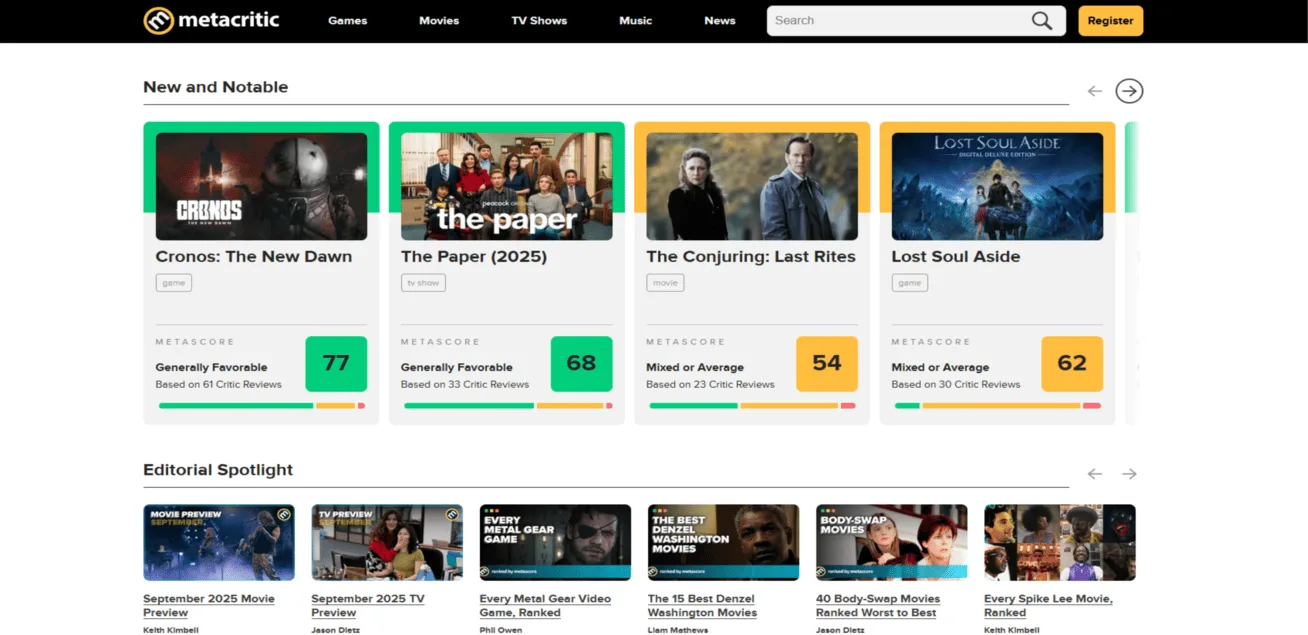
Task: Advance Editorial Spotlight with right arrow
Action: point(1129,474)
